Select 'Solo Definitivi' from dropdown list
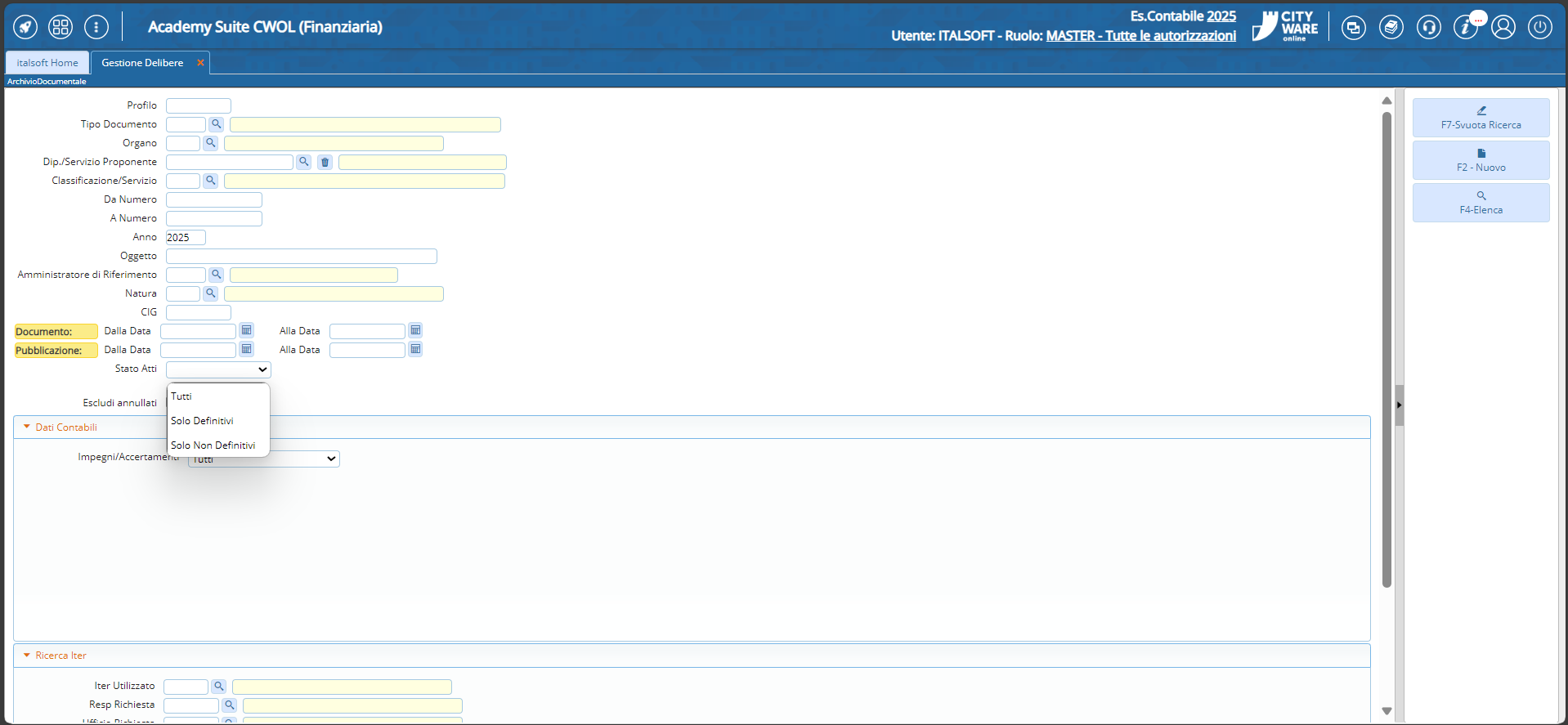Screen dimensions: 1568x725 point(202,421)
